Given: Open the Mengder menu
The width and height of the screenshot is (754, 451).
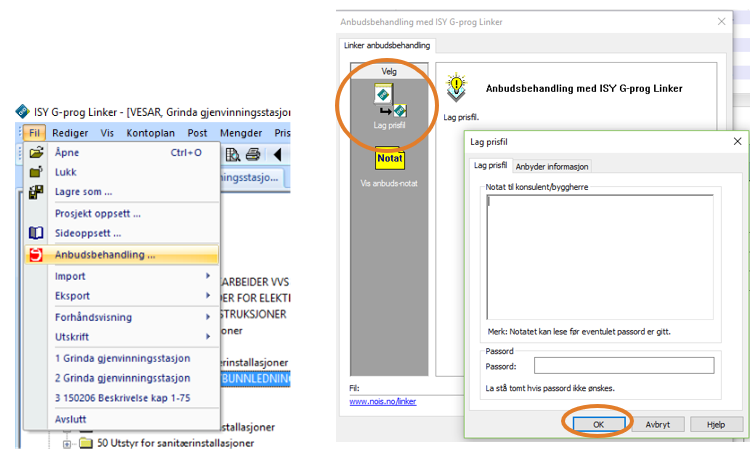Looking at the screenshot, I should (x=241, y=133).
